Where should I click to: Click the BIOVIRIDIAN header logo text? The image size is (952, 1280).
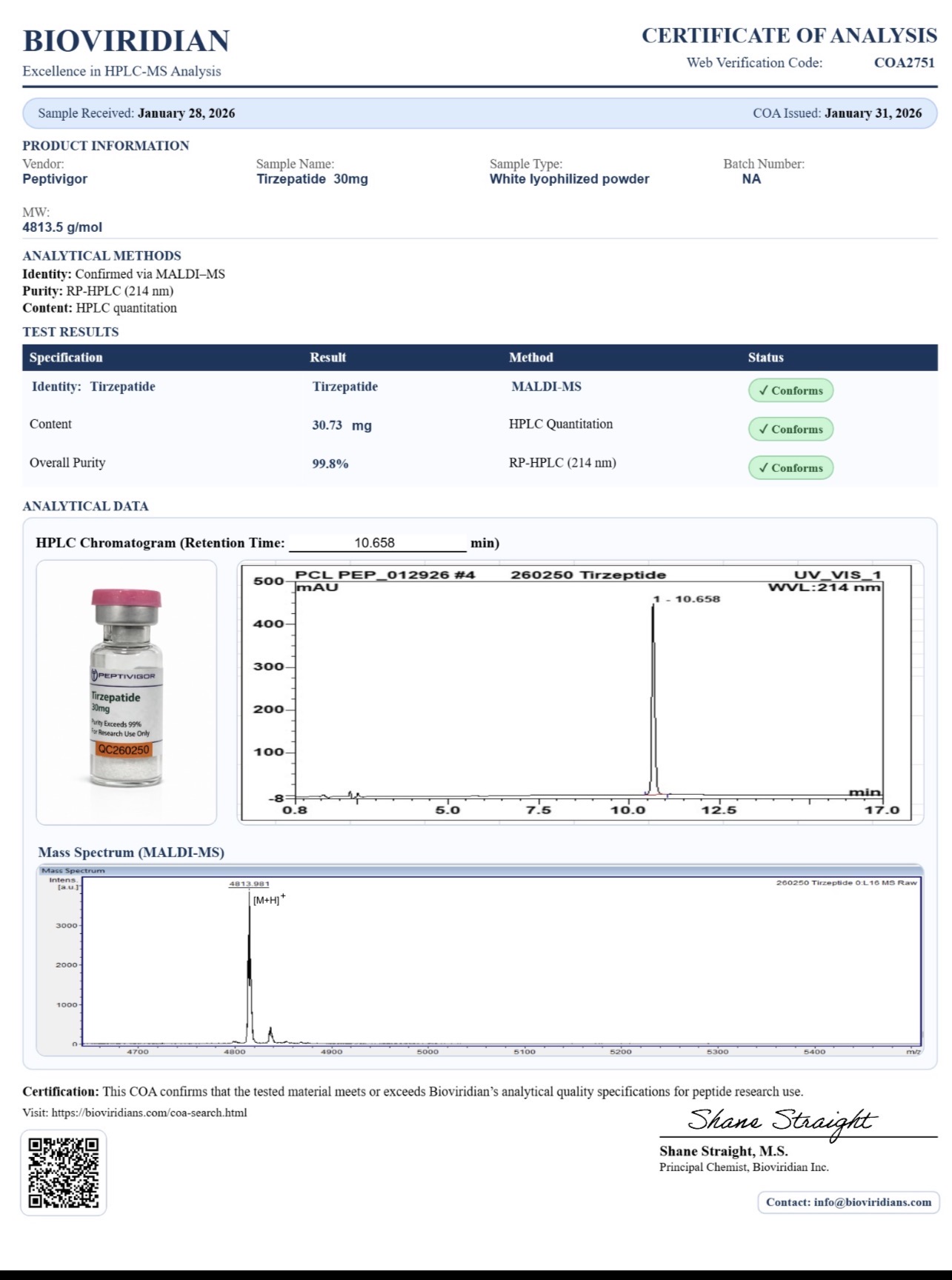pos(126,41)
